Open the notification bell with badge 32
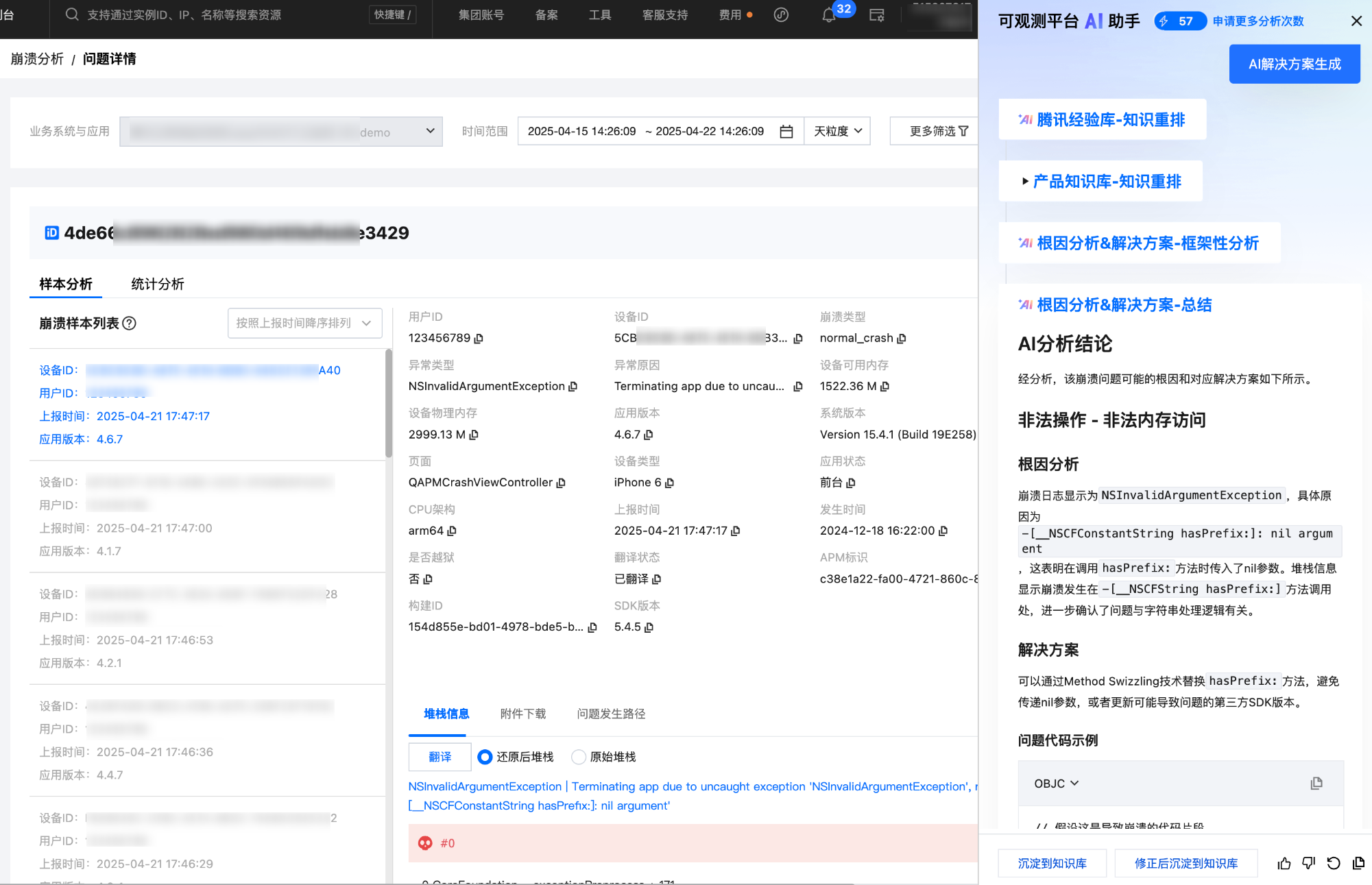This screenshot has width=1372, height=885. tap(829, 15)
